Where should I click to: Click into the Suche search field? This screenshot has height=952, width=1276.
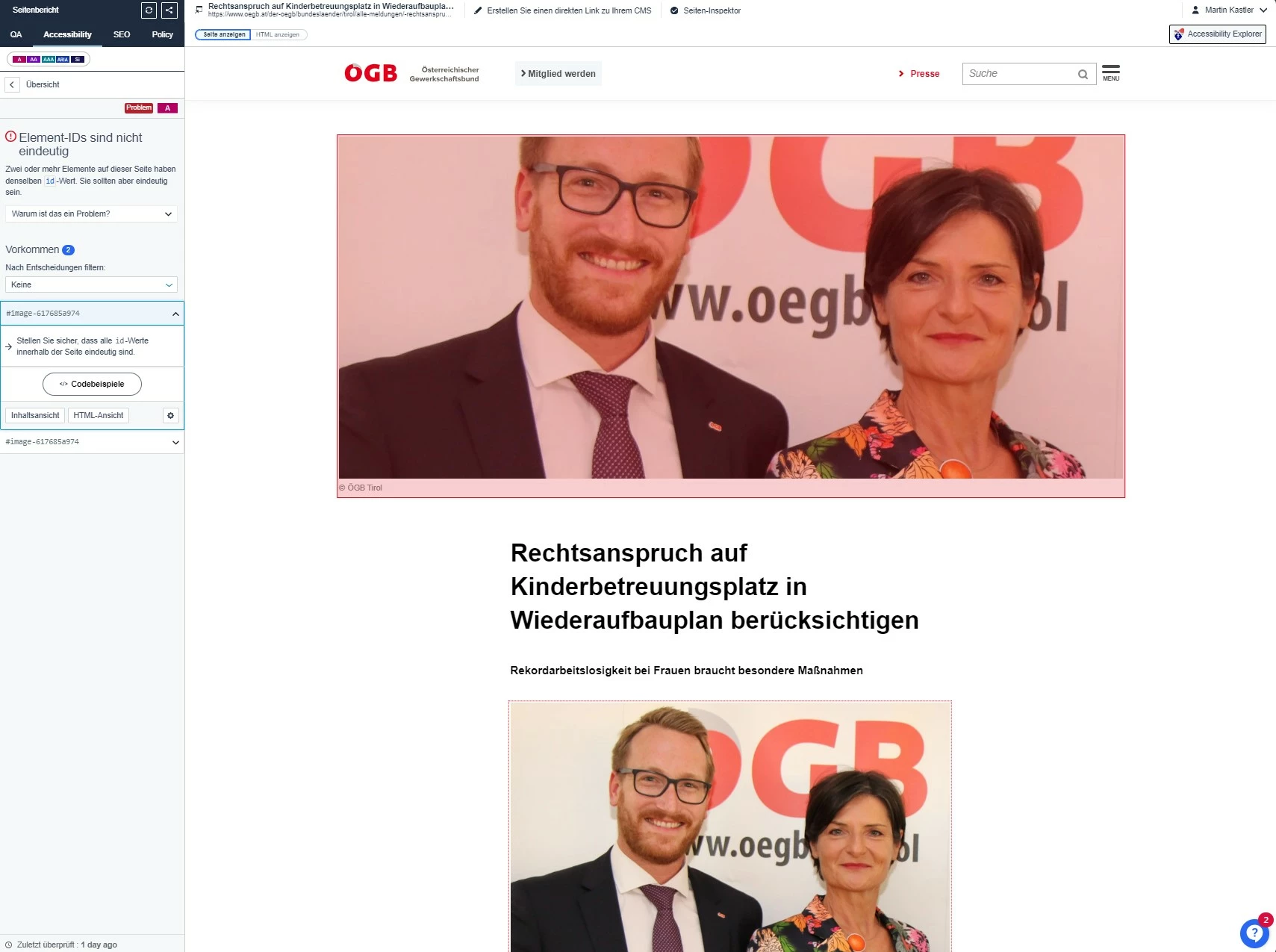click(x=1019, y=74)
